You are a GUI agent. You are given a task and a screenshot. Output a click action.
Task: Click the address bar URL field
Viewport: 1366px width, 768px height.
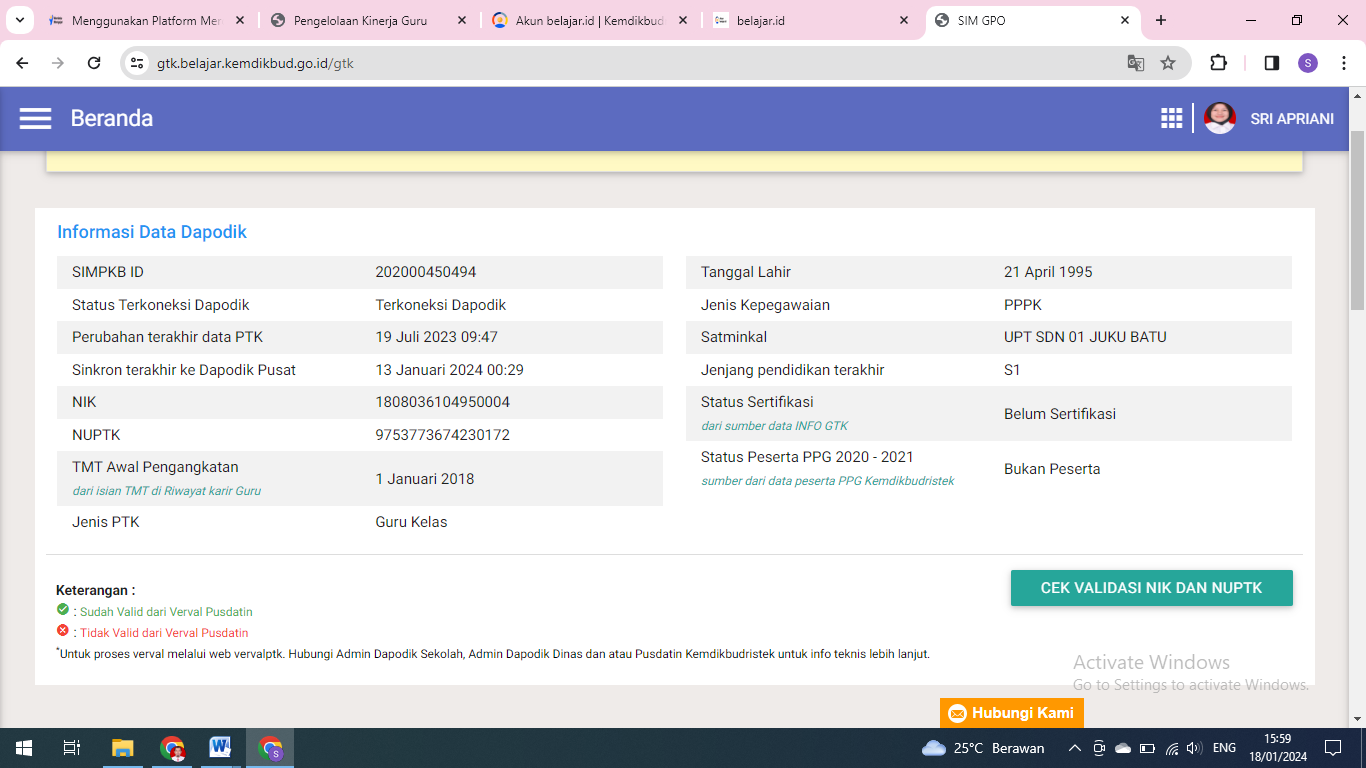(600, 63)
